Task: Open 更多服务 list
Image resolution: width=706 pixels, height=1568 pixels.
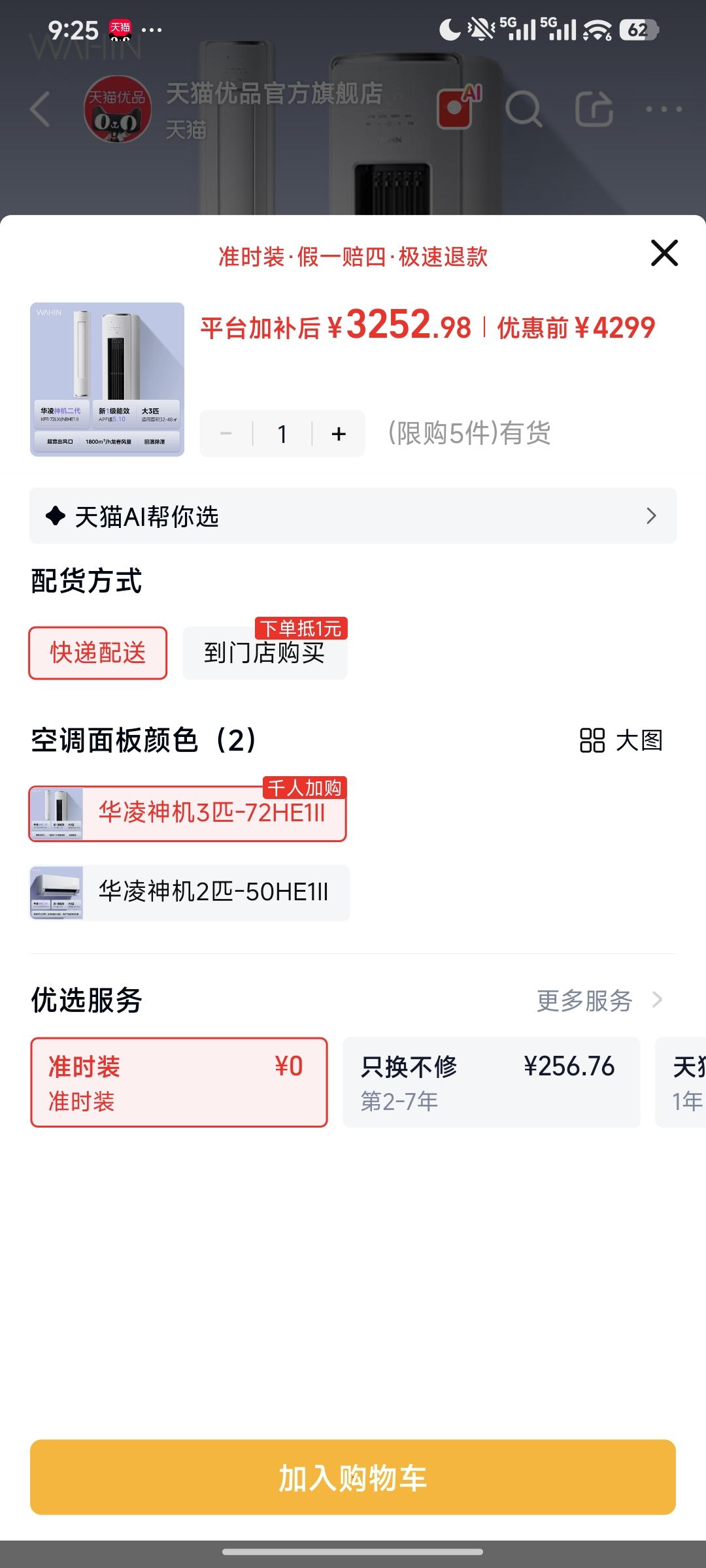Action: pyautogui.click(x=599, y=1000)
